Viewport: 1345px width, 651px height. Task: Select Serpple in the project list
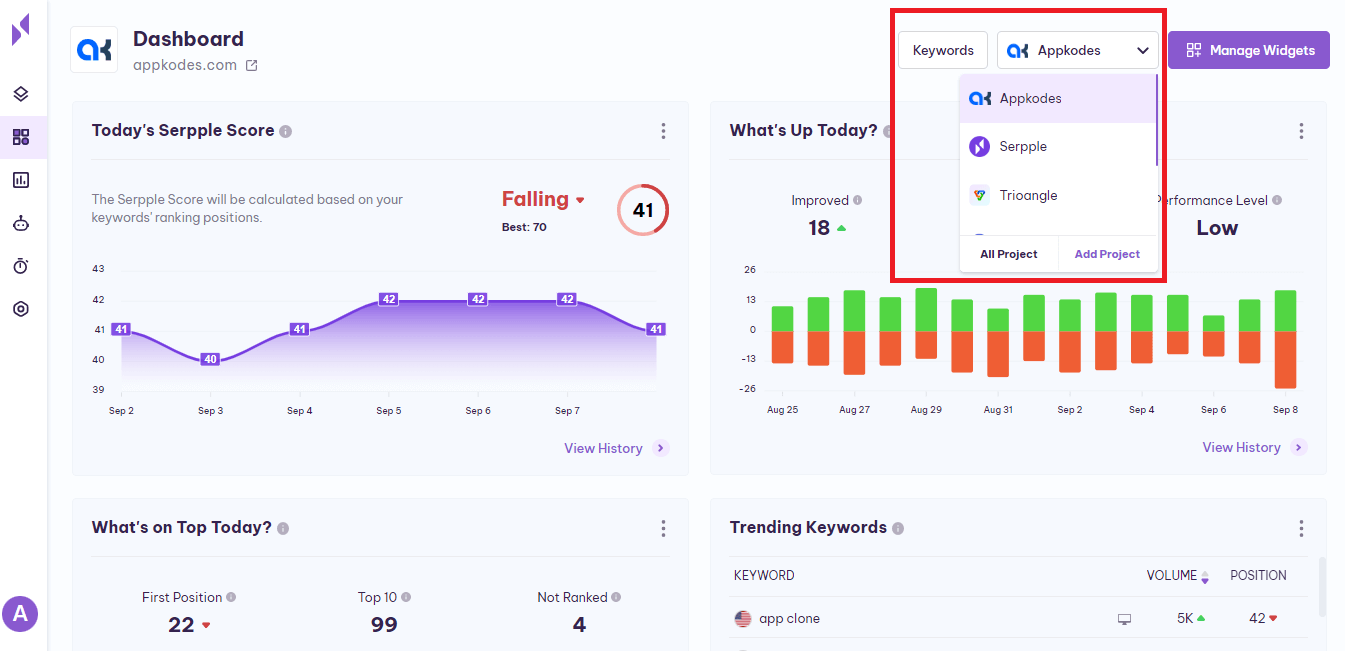point(1058,147)
